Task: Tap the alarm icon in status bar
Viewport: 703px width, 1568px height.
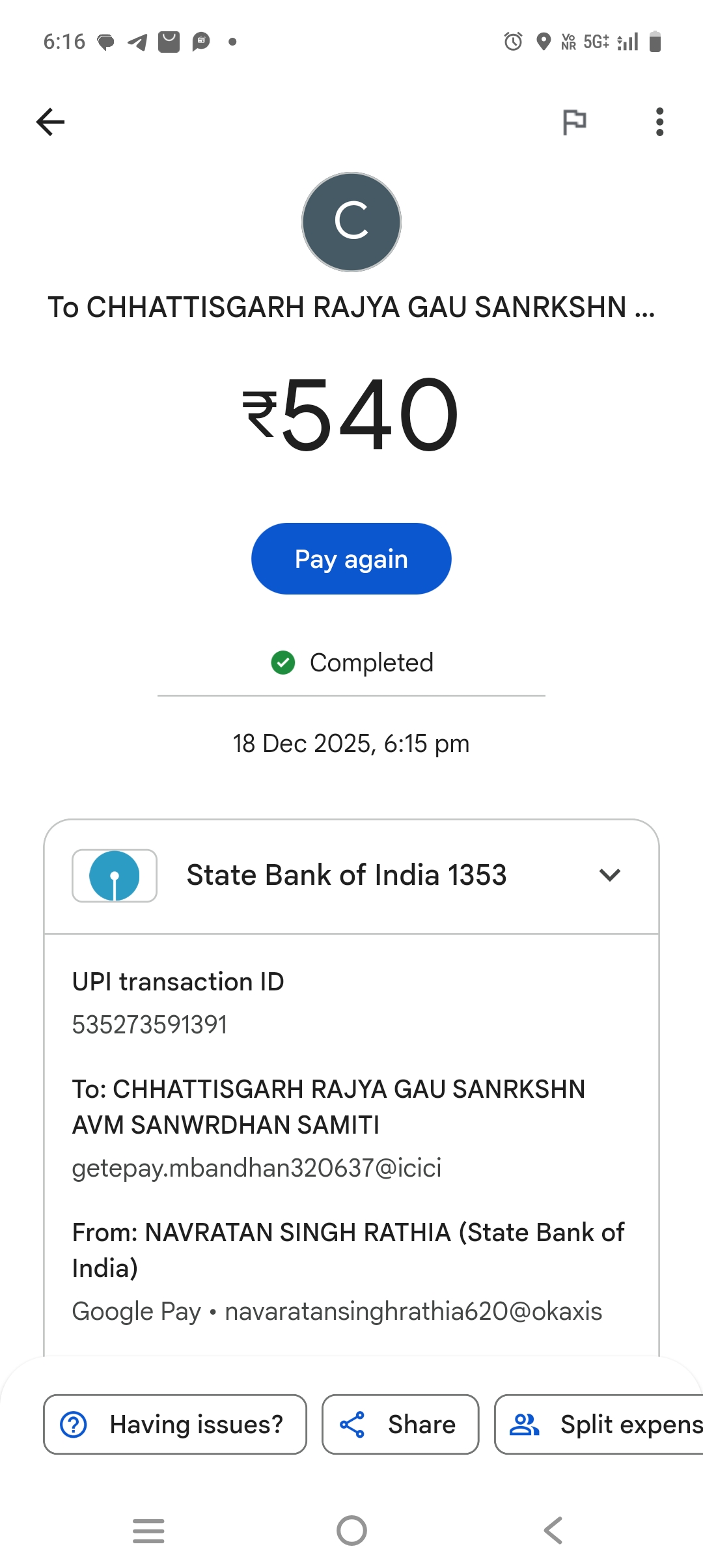Action: click(x=513, y=42)
